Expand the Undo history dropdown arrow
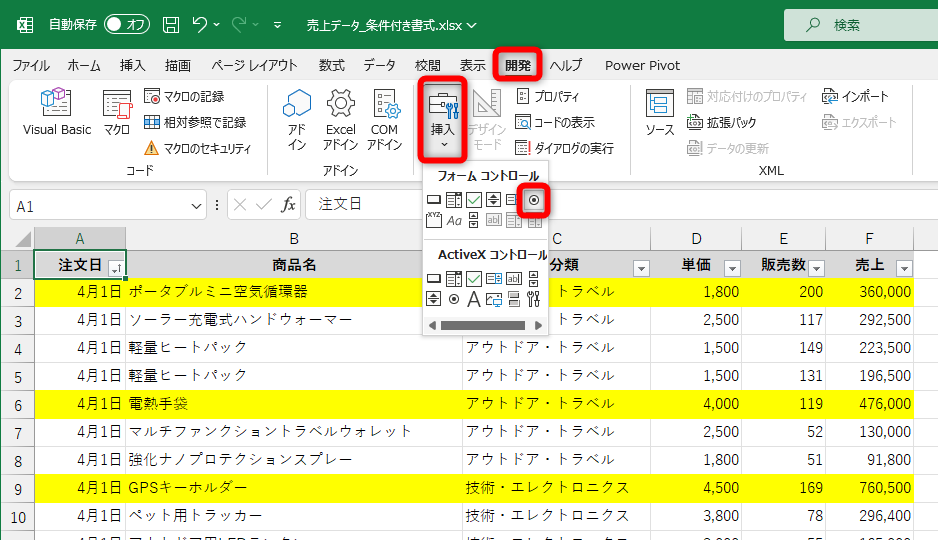Image resolution: width=938 pixels, height=540 pixels. click(x=217, y=25)
